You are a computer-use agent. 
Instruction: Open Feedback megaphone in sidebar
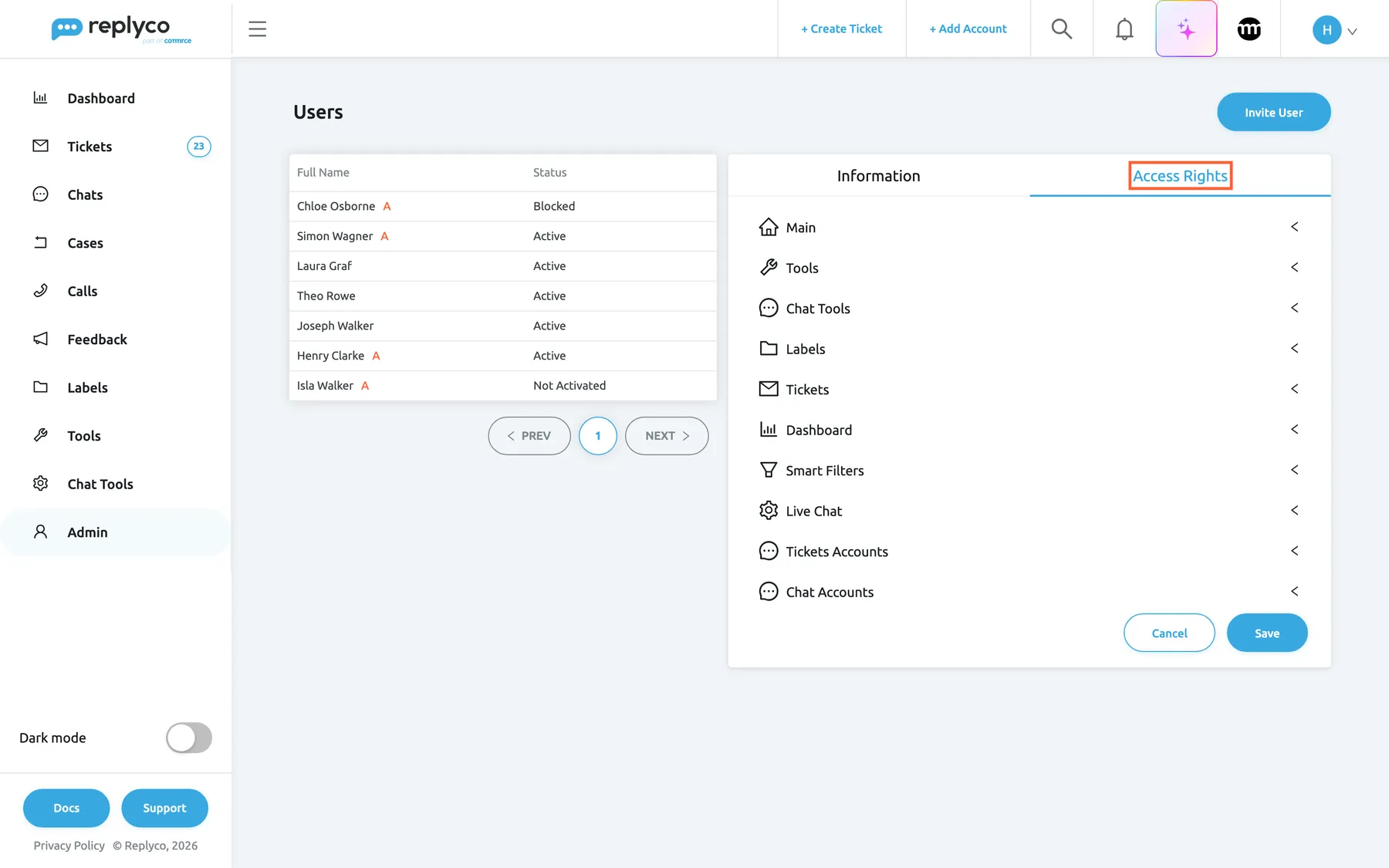click(96, 339)
